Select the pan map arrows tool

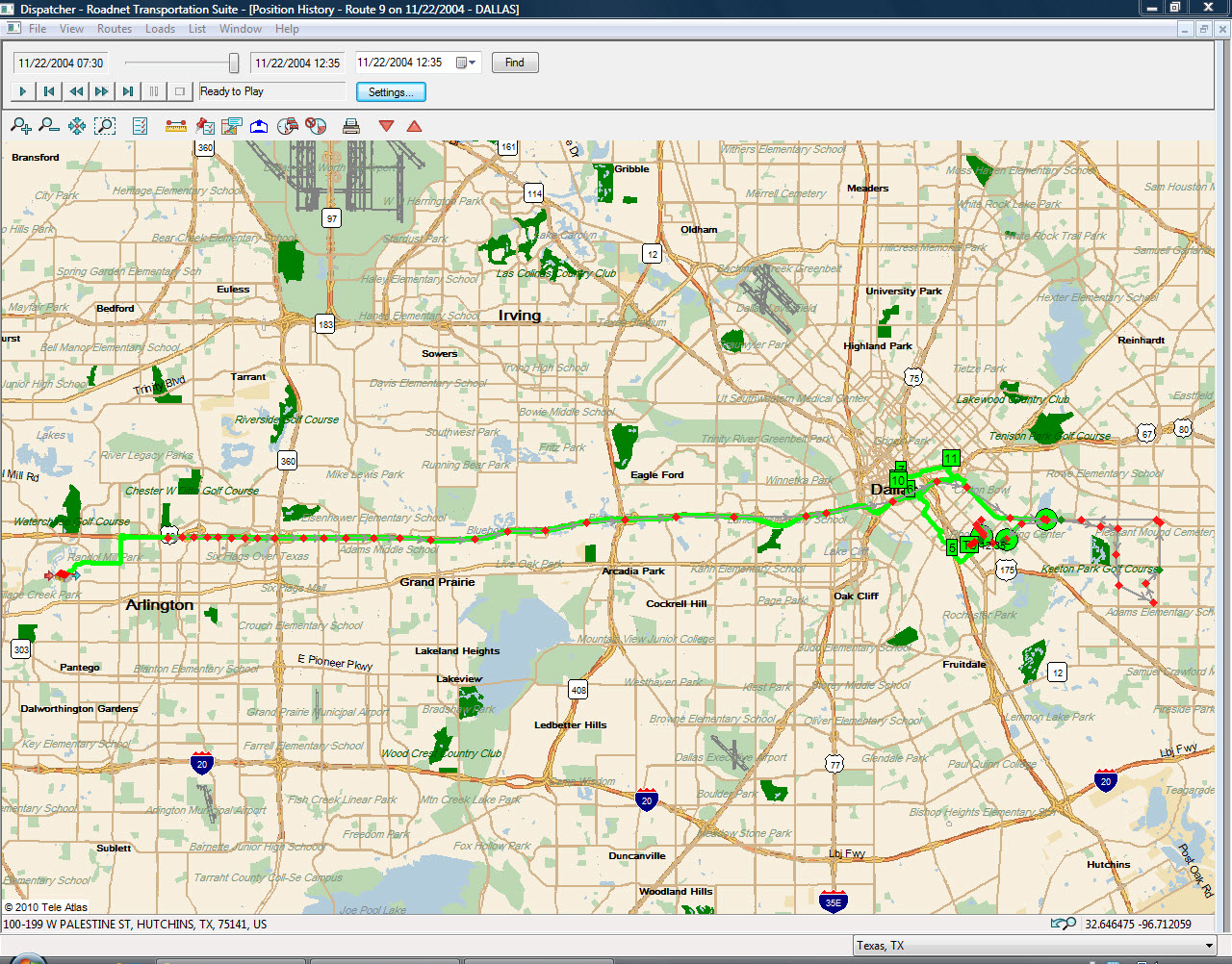pyautogui.click(x=77, y=126)
